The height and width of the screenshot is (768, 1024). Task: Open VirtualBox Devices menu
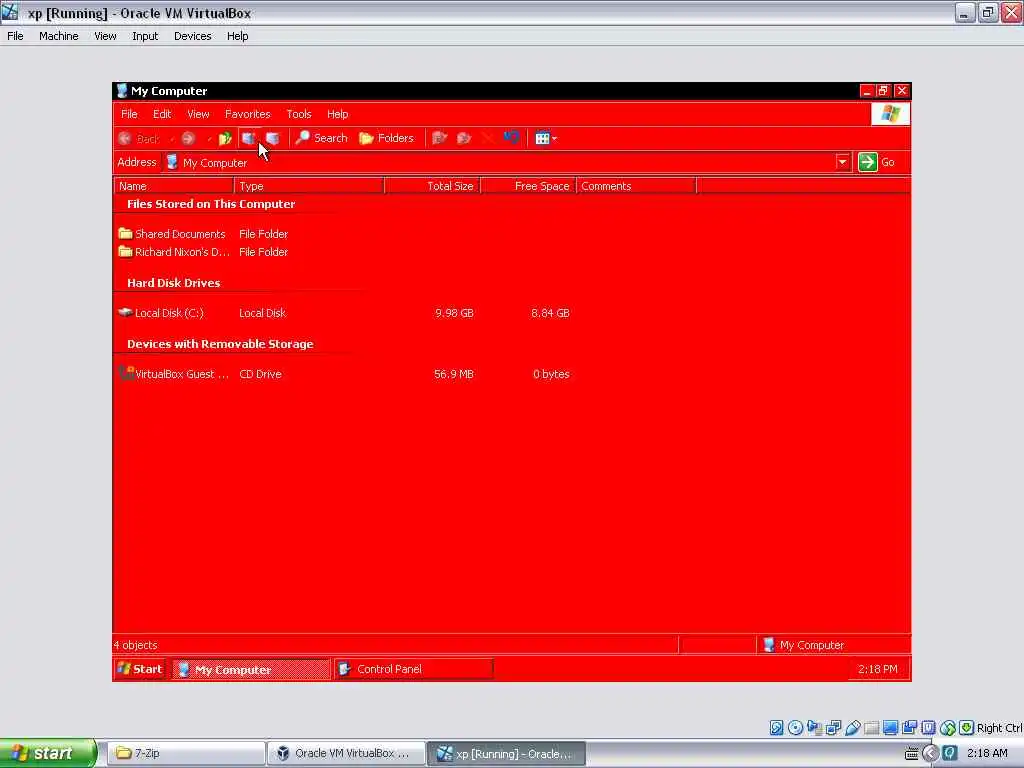tap(193, 36)
